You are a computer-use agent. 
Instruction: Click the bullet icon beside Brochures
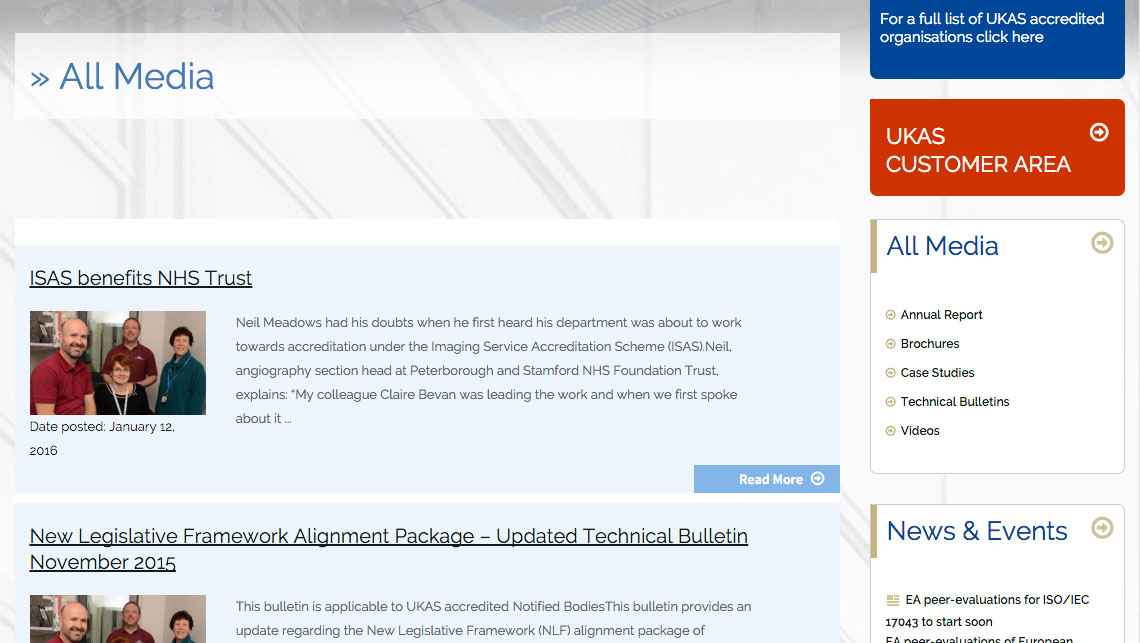tap(891, 344)
